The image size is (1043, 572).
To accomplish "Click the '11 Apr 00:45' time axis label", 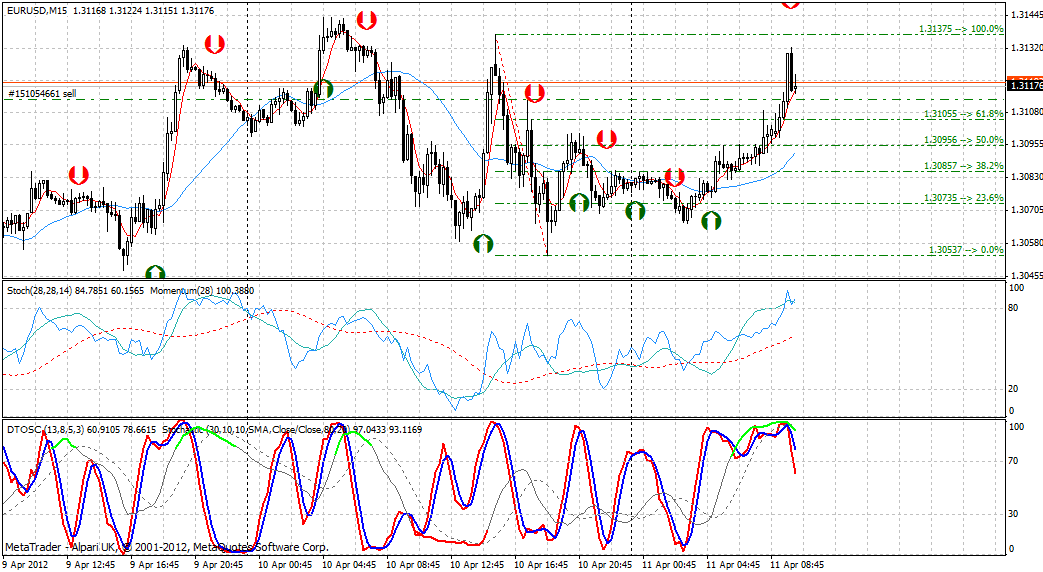I will pos(669,565).
